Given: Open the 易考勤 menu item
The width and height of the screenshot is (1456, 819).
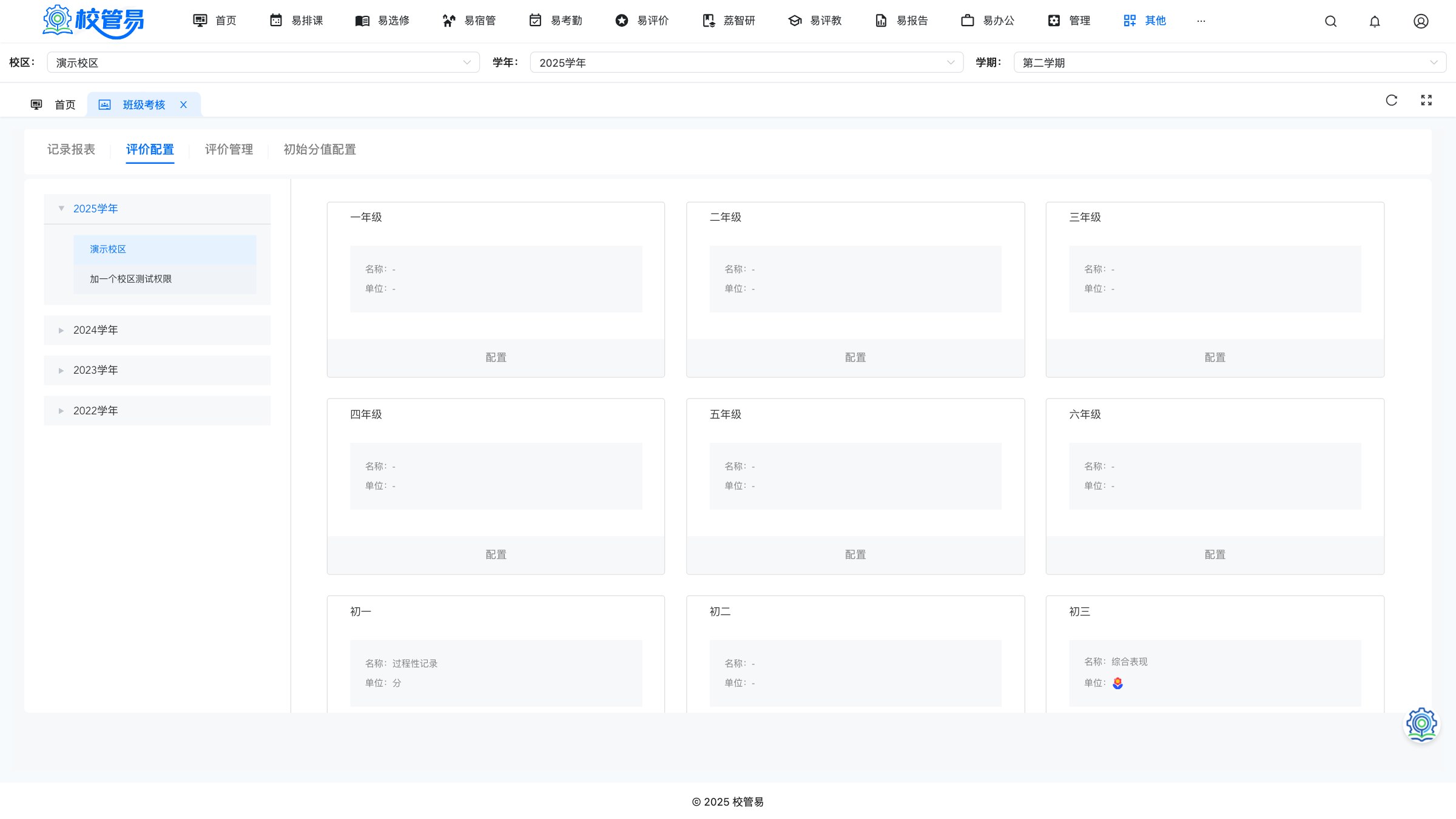Looking at the screenshot, I should [555, 21].
